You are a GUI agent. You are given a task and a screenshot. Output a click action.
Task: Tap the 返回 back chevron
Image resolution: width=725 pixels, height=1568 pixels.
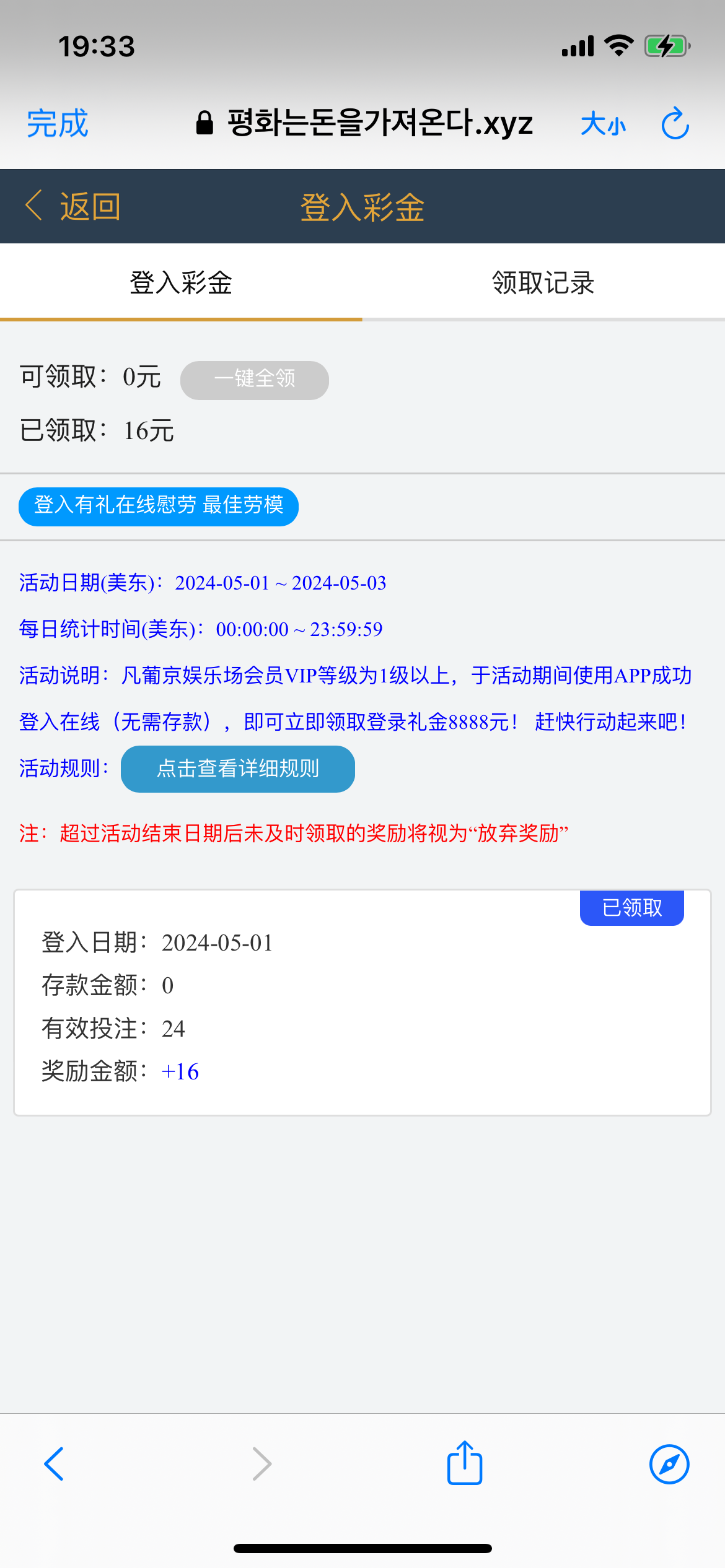coord(35,206)
